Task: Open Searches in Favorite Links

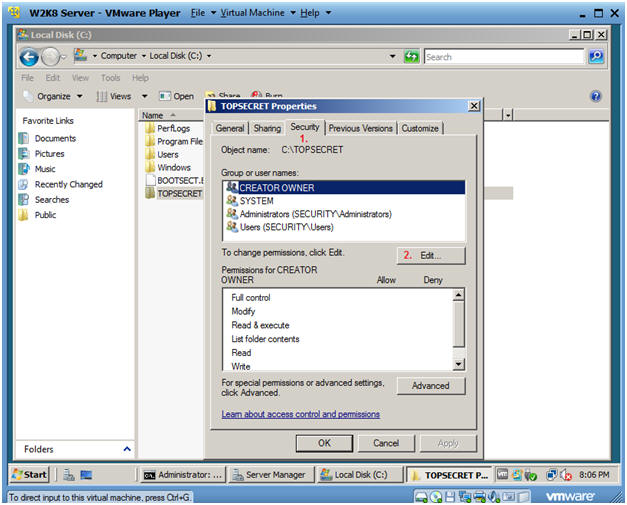Action: coord(52,200)
